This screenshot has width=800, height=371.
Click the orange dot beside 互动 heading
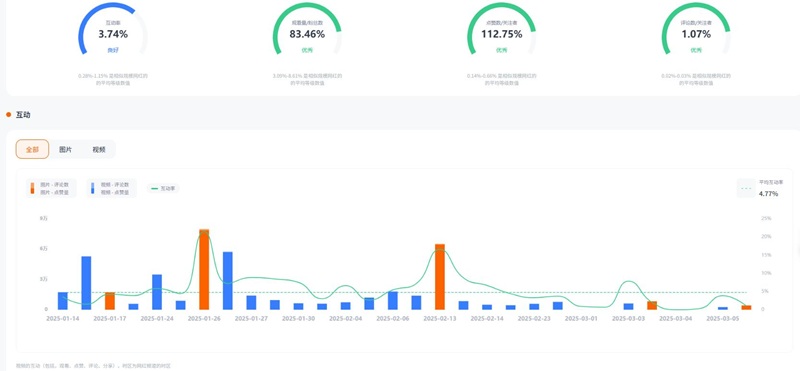9,115
